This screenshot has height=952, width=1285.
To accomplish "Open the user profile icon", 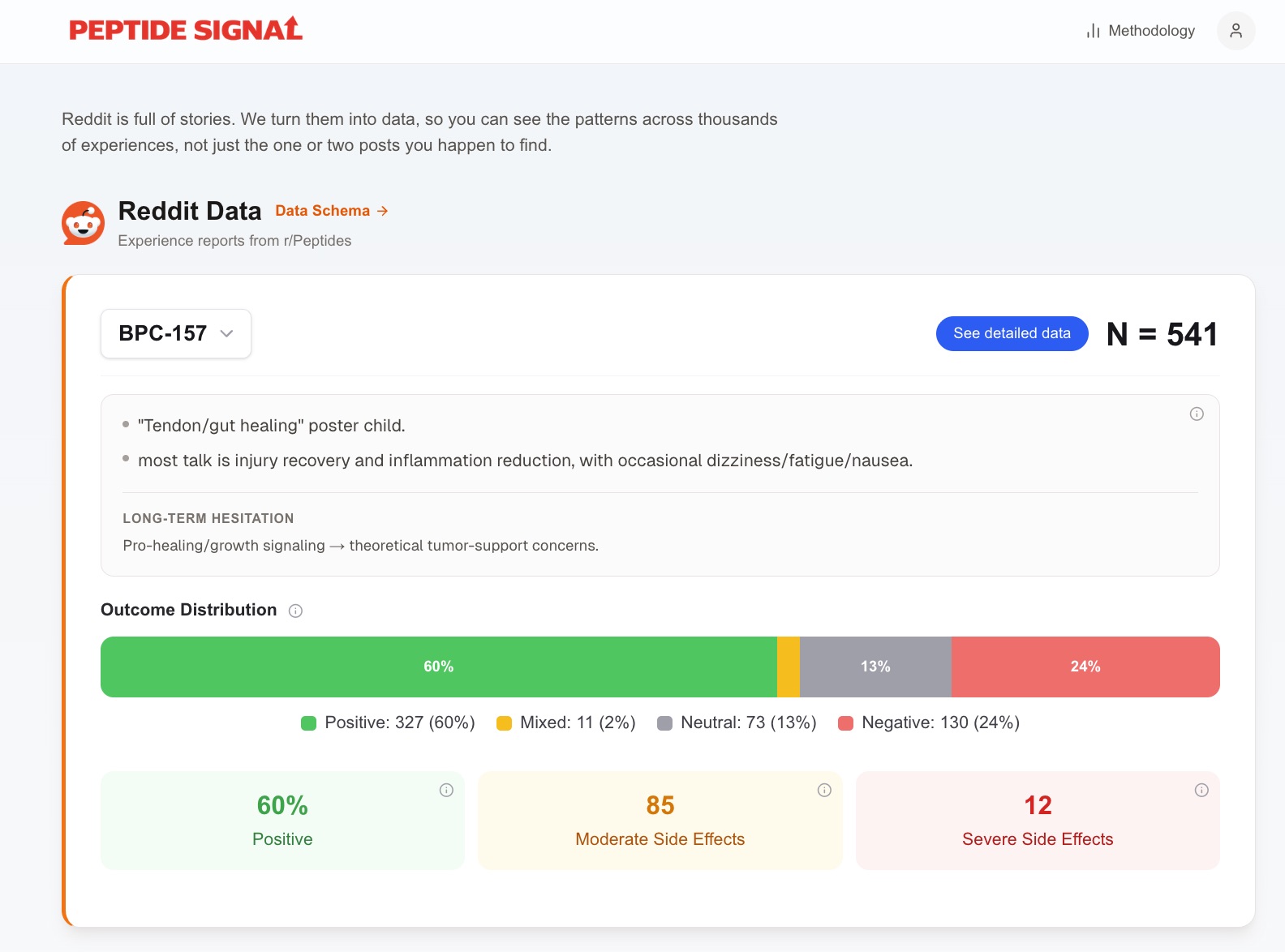I will click(1236, 31).
